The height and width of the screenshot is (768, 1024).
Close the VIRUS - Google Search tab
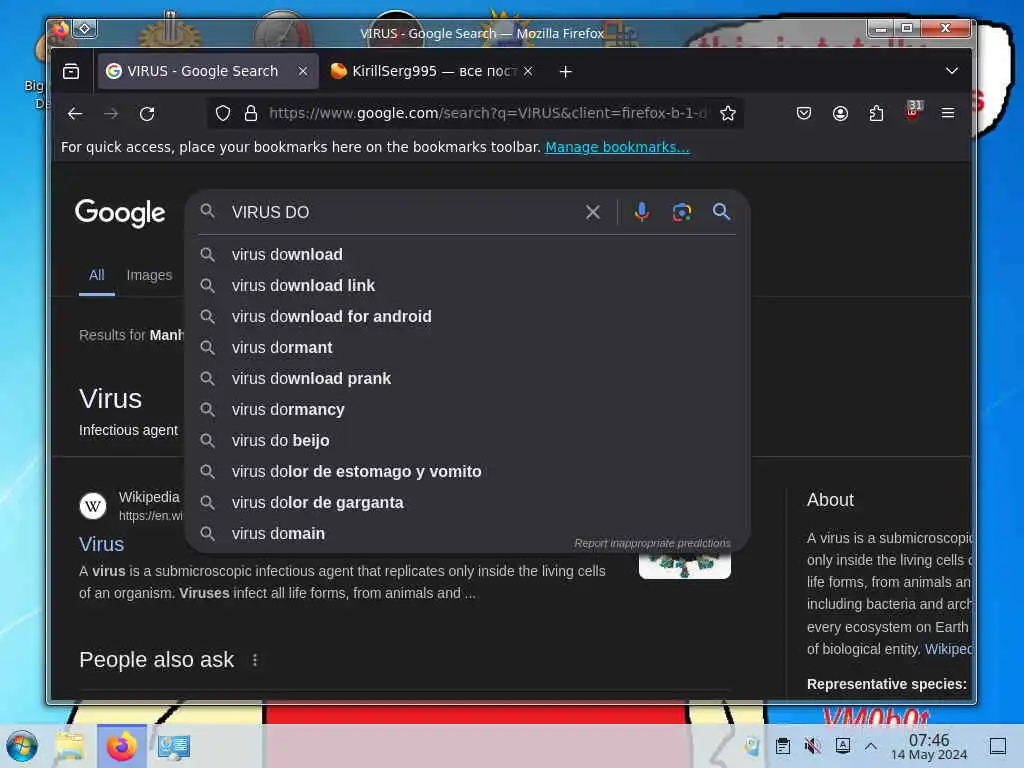(303, 71)
